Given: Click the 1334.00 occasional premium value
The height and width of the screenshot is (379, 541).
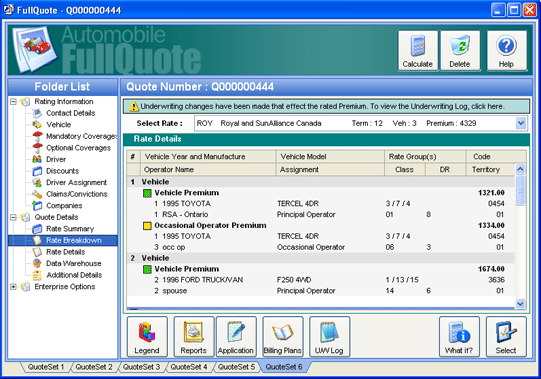Looking at the screenshot, I should click(x=491, y=225).
